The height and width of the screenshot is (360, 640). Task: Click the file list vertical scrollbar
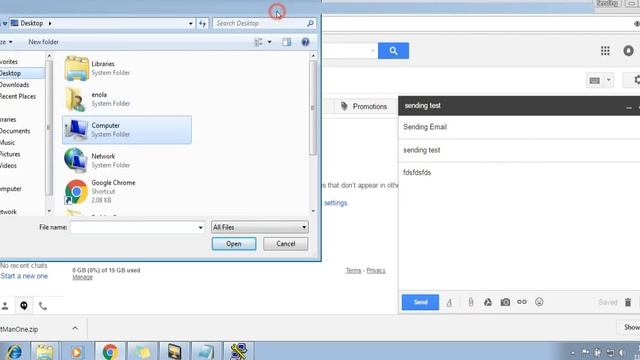coord(313,108)
